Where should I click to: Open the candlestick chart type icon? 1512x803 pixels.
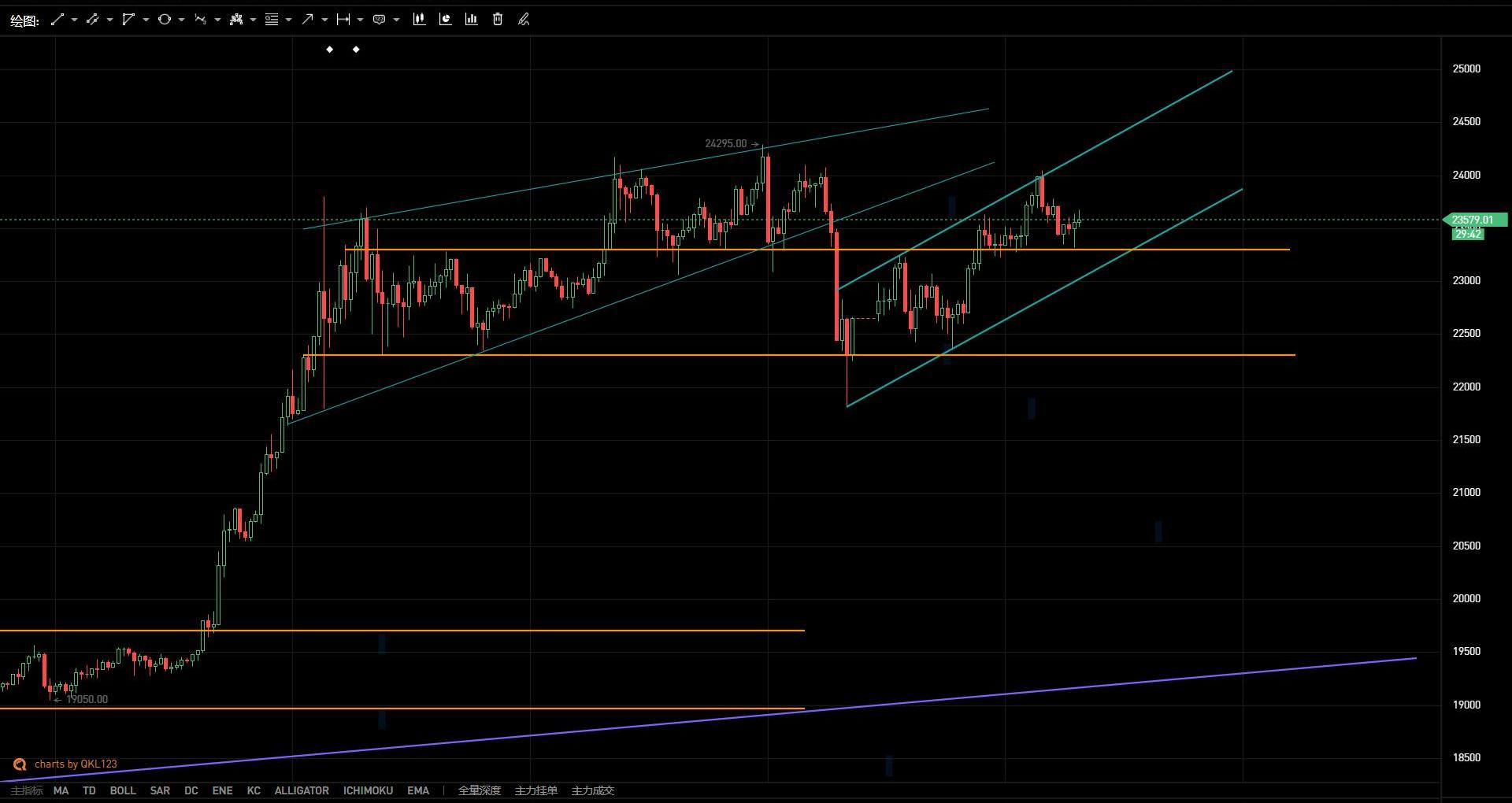[x=419, y=20]
